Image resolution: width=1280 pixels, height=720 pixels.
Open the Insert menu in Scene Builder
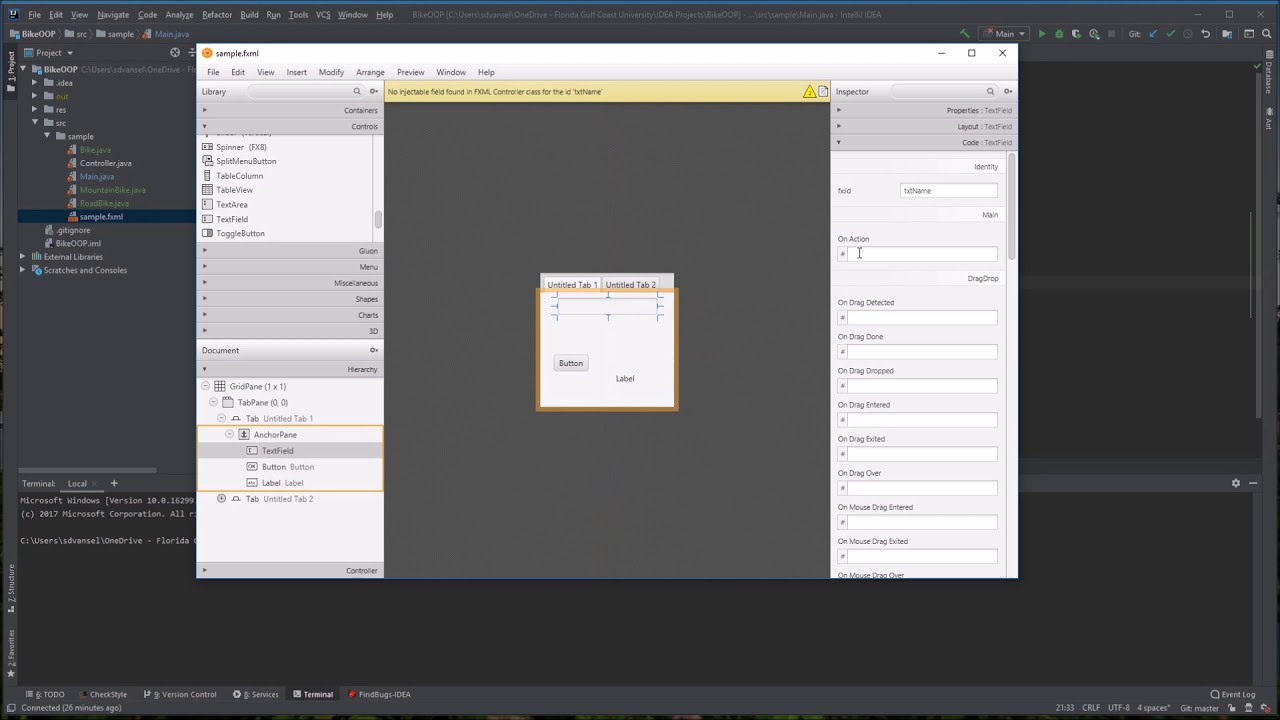coord(296,72)
